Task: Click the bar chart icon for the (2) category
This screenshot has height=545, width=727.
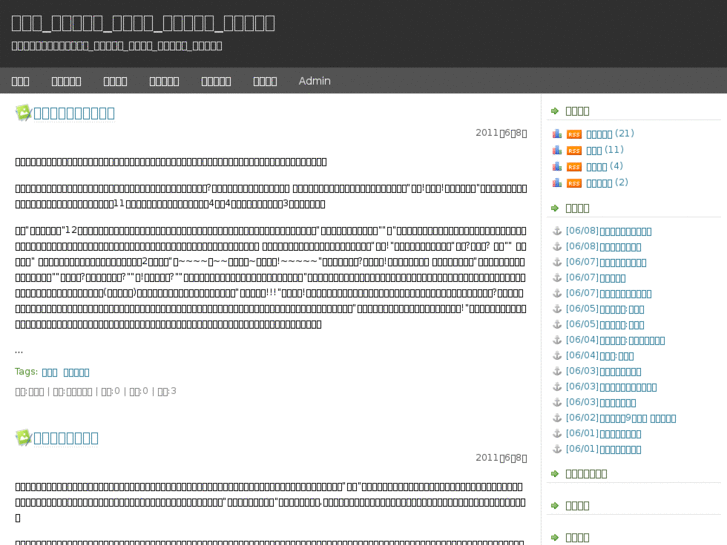Action: click(557, 183)
